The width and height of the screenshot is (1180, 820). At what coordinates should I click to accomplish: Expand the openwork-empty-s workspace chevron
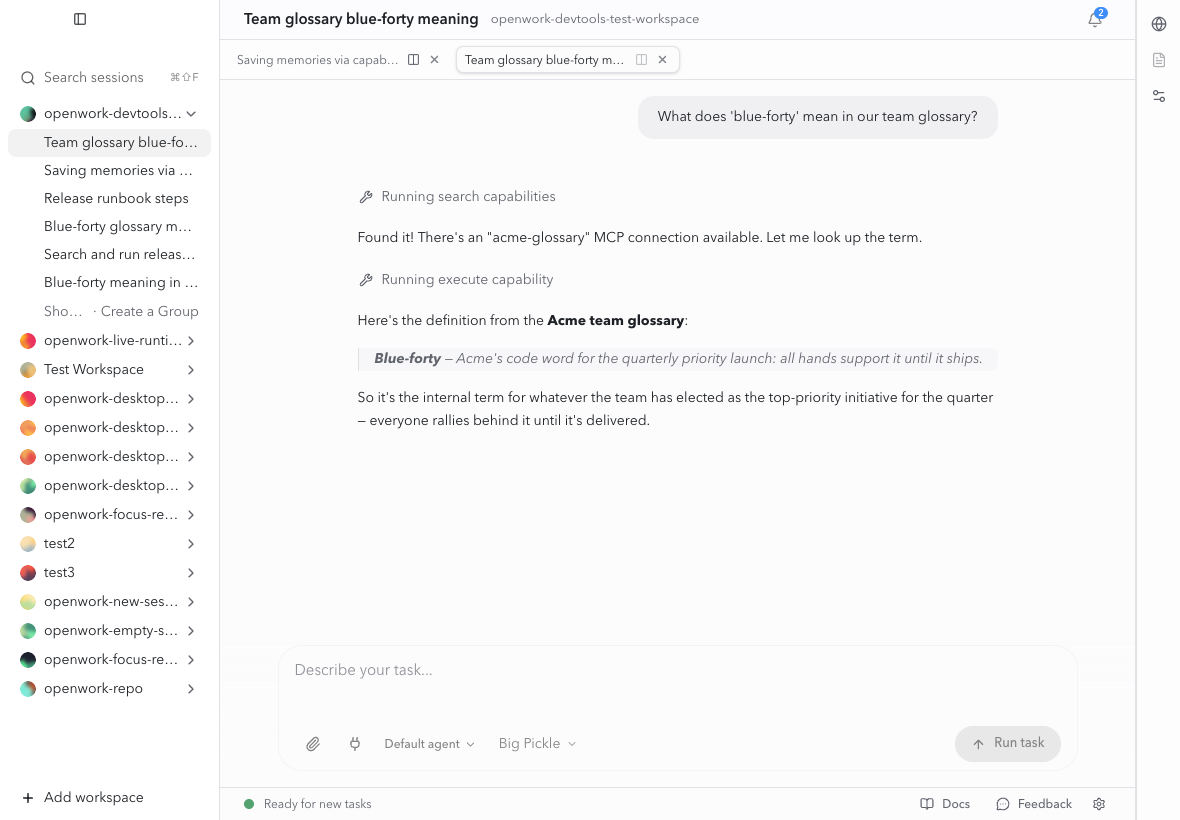pyautogui.click(x=191, y=631)
